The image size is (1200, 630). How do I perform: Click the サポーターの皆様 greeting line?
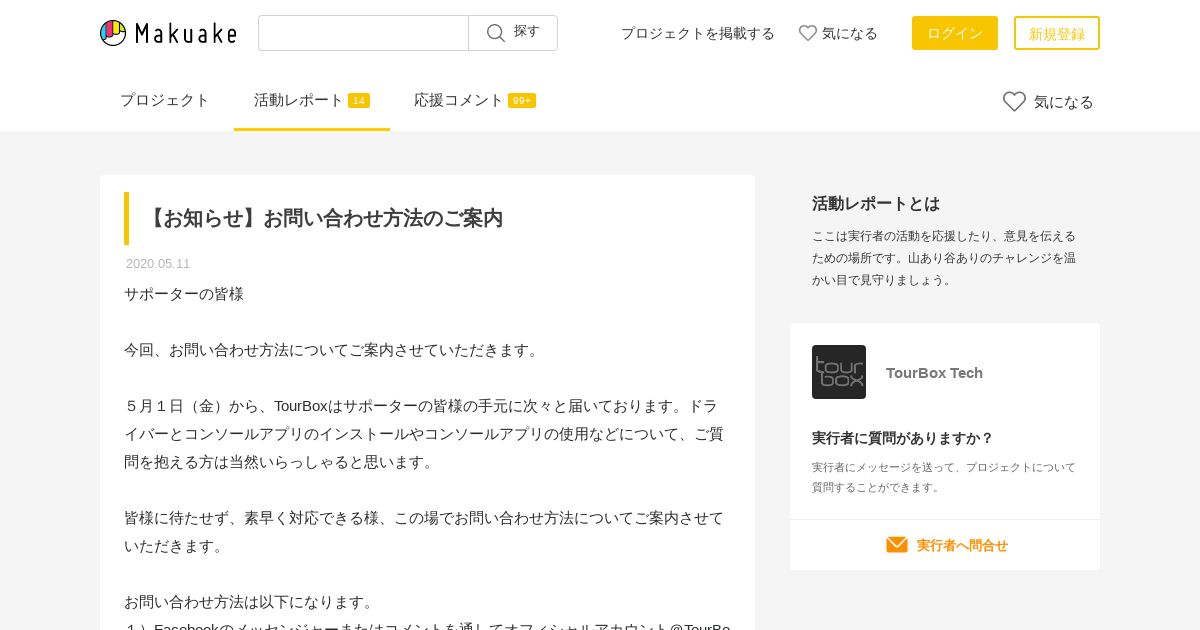(184, 294)
